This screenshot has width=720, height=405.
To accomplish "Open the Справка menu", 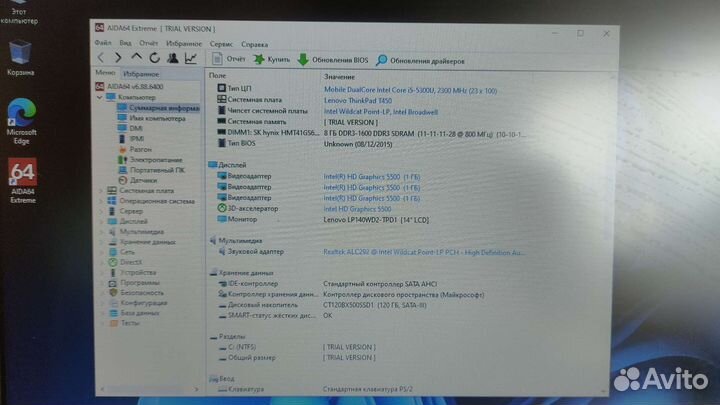I will coord(254,45).
